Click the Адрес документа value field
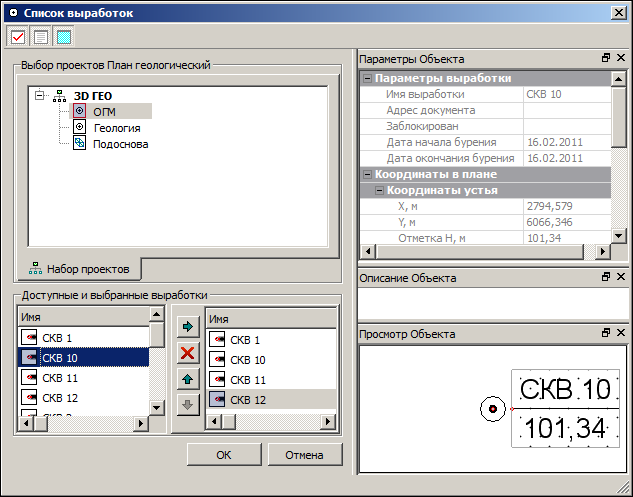Image resolution: width=633 pixels, height=497 pixels. click(567, 110)
